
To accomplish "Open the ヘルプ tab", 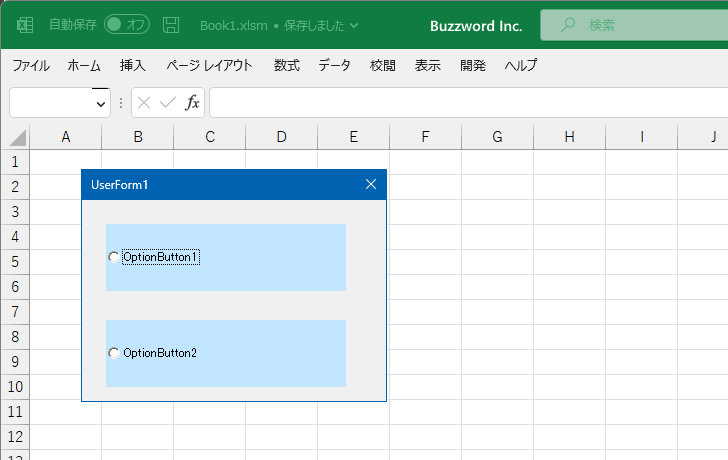I will 521,65.
